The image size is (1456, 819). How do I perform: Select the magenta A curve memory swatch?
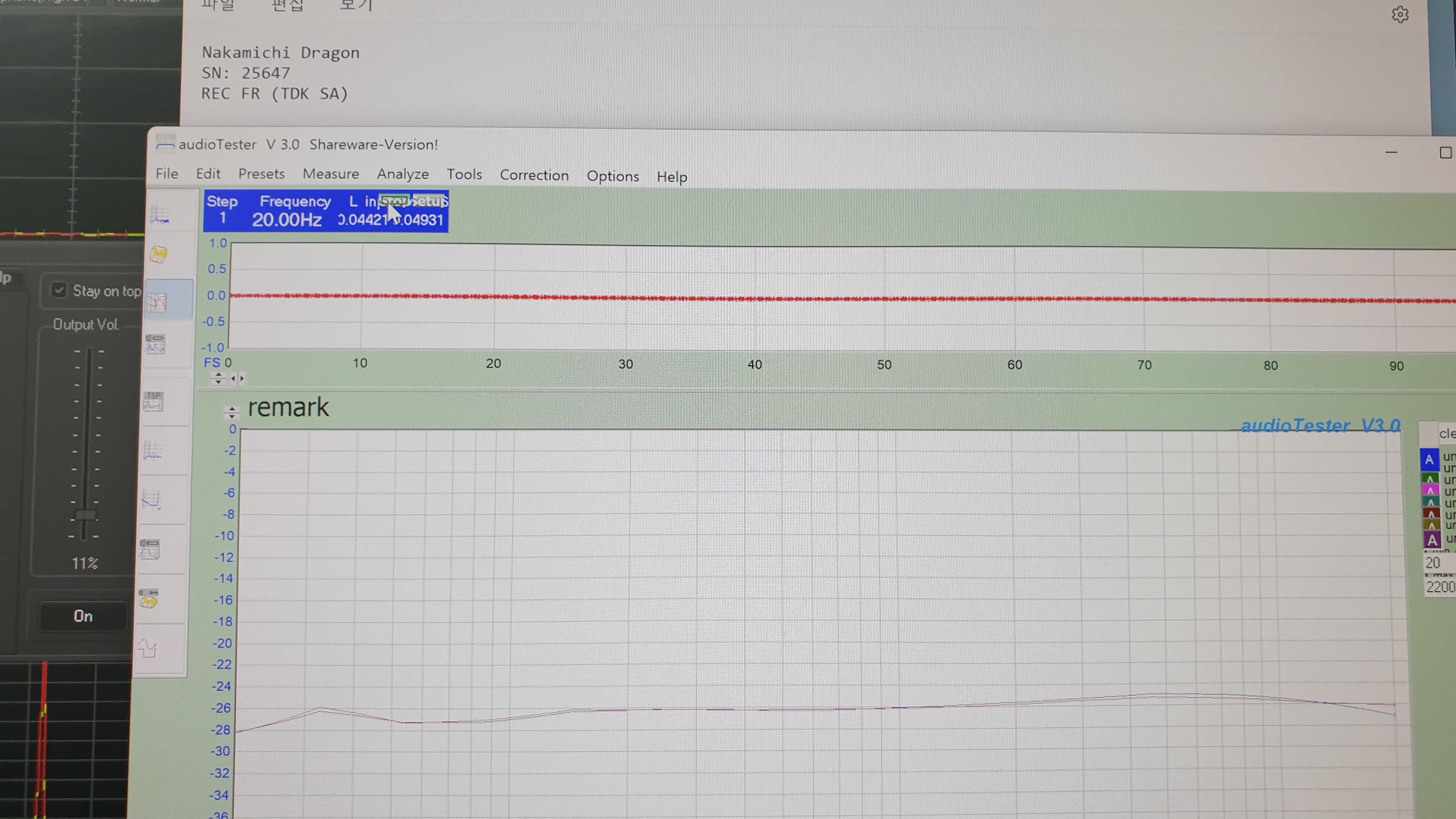tap(1430, 490)
